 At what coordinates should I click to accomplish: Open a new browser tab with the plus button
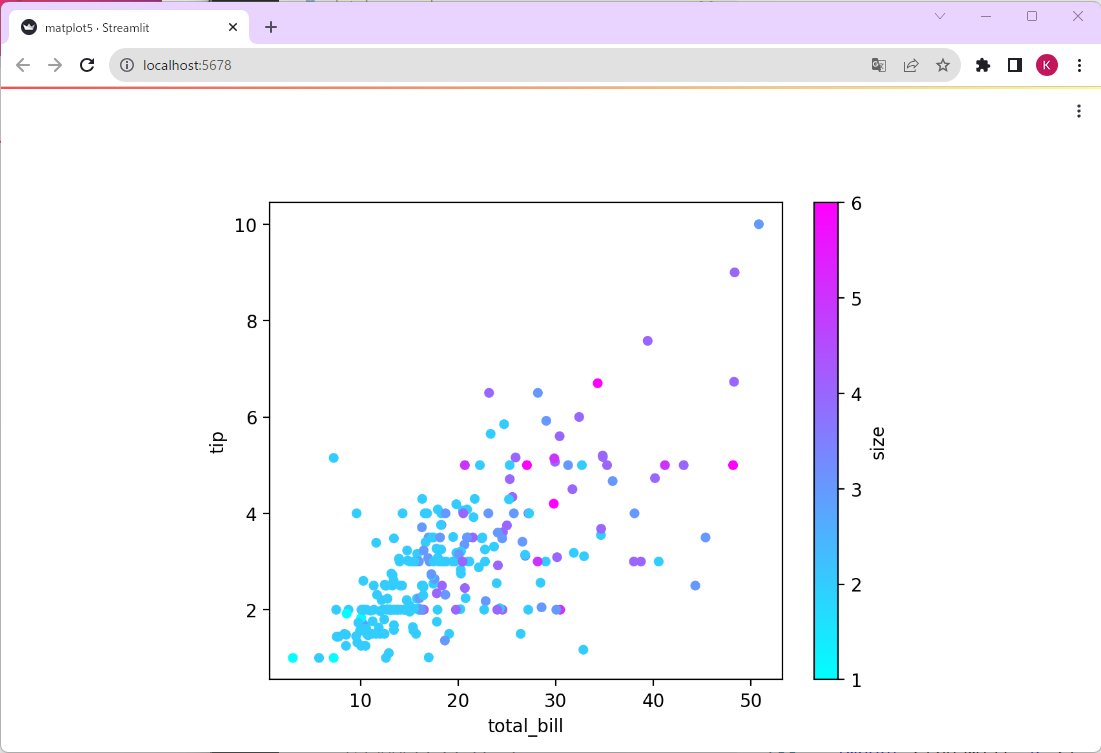click(270, 27)
